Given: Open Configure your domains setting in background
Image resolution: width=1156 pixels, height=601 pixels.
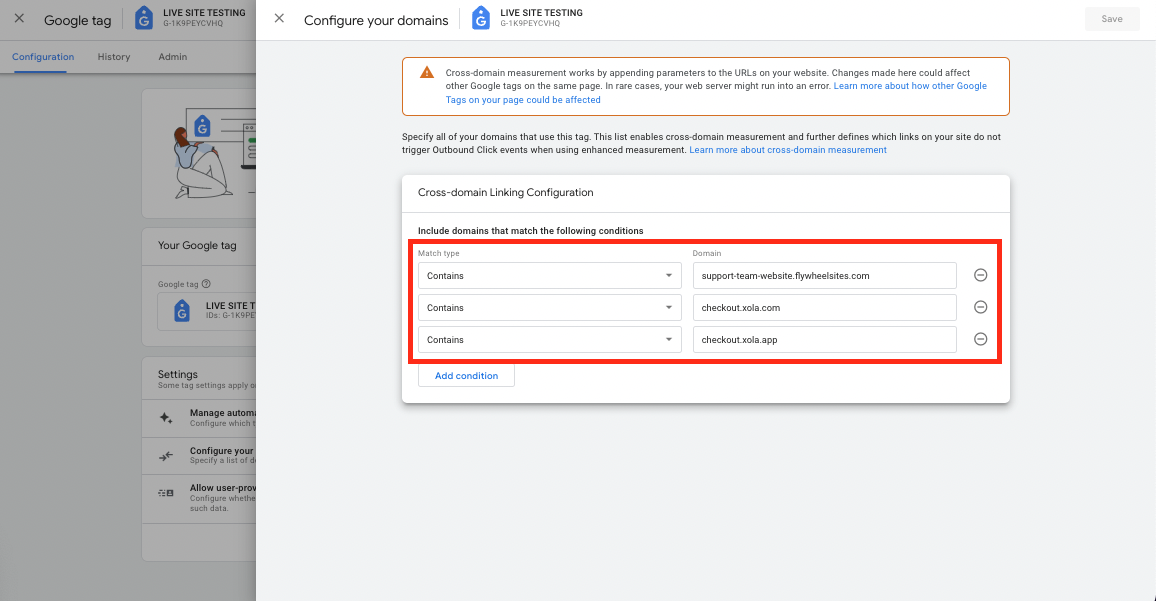Looking at the screenshot, I should coord(199,456).
